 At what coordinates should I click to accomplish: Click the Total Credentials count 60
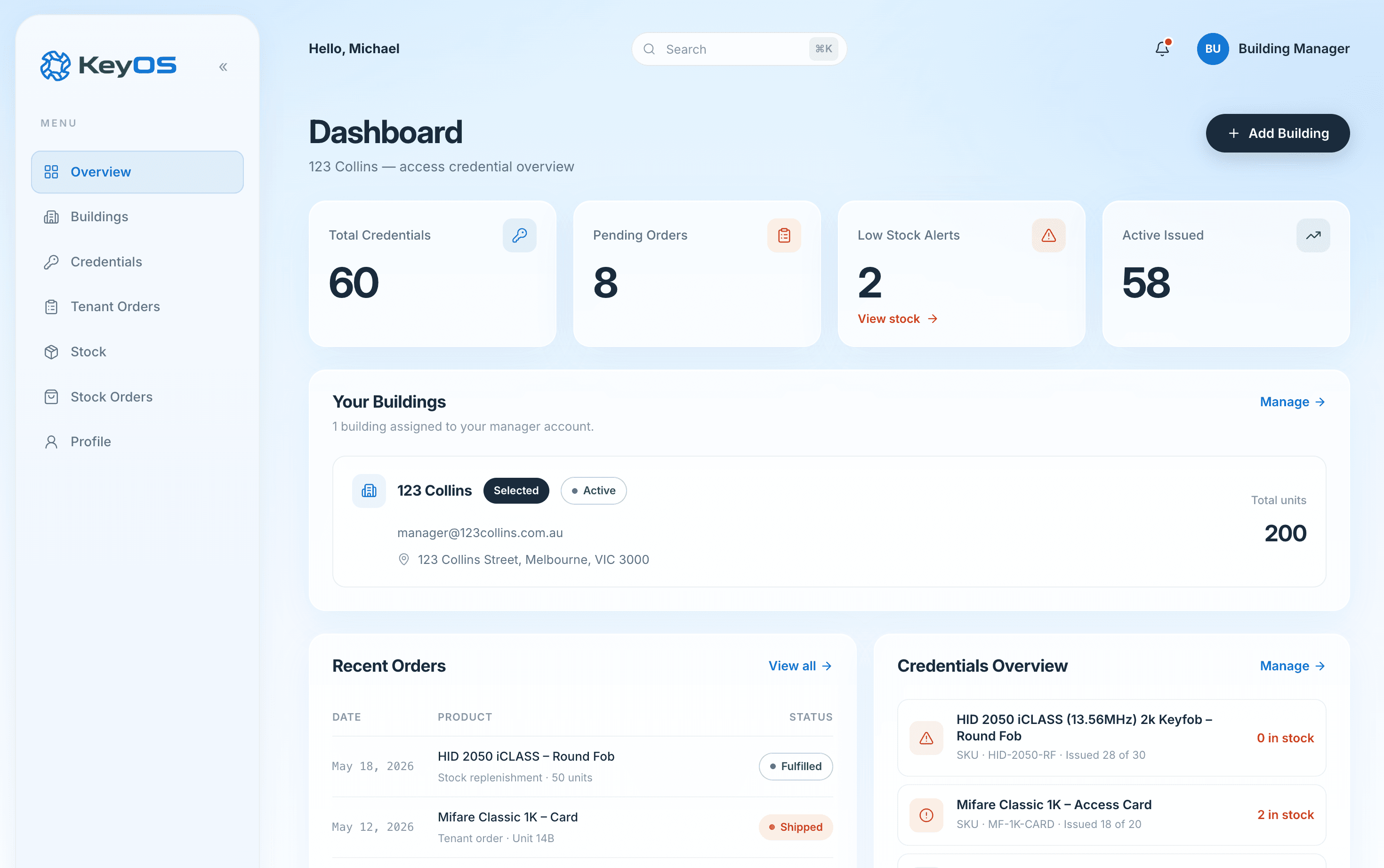[x=354, y=283]
